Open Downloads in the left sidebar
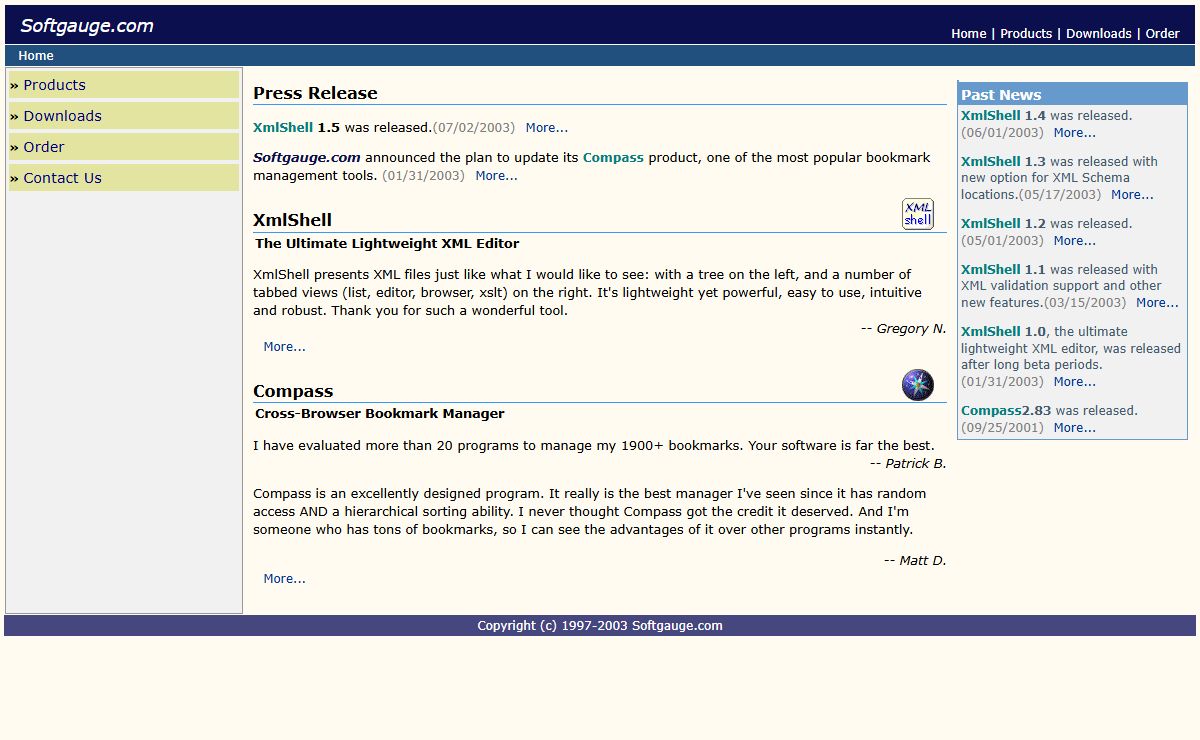Image resolution: width=1200 pixels, height=740 pixels. (x=62, y=116)
